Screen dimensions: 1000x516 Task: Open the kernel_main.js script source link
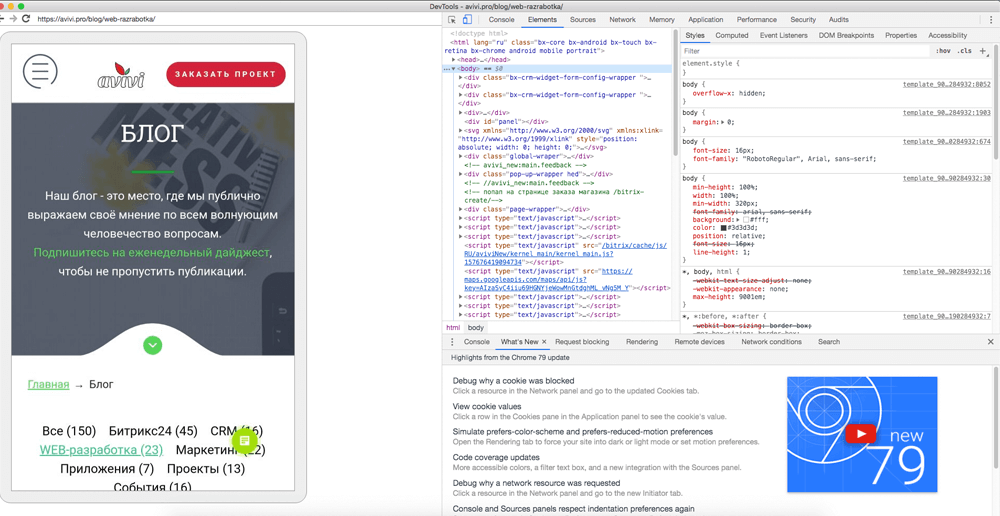pos(565,253)
